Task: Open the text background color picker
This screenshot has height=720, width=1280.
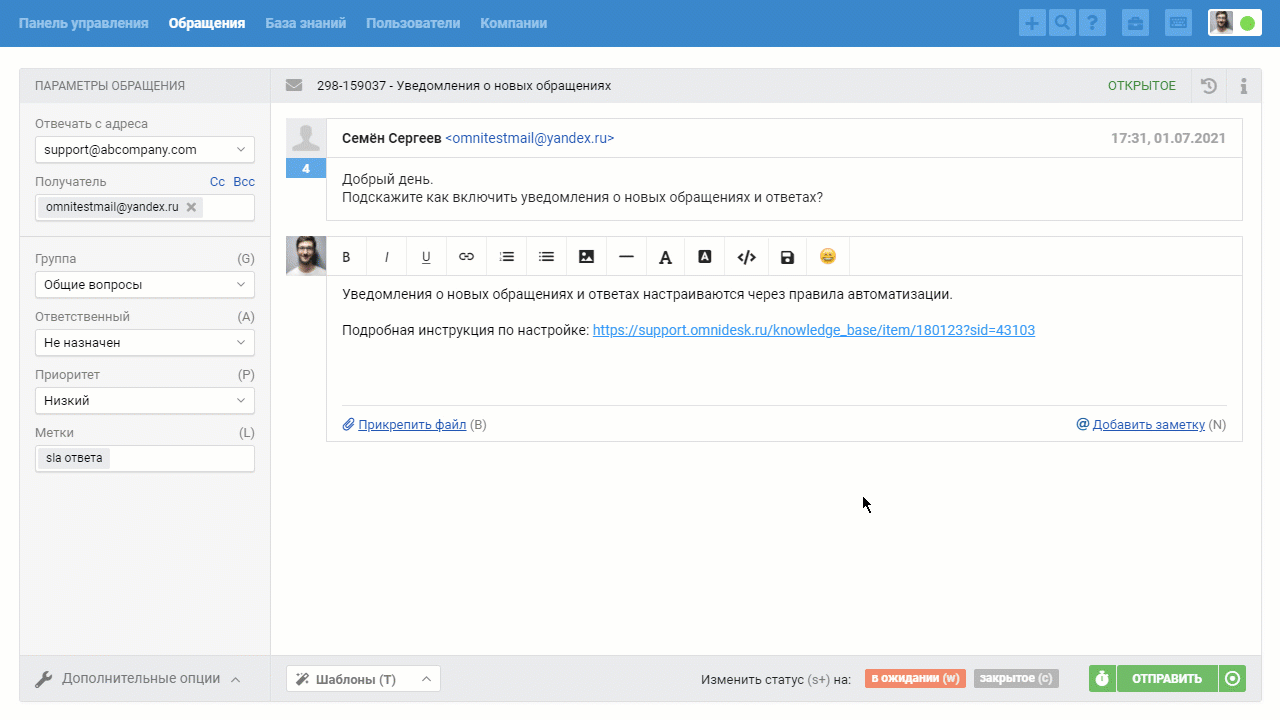Action: click(x=705, y=257)
